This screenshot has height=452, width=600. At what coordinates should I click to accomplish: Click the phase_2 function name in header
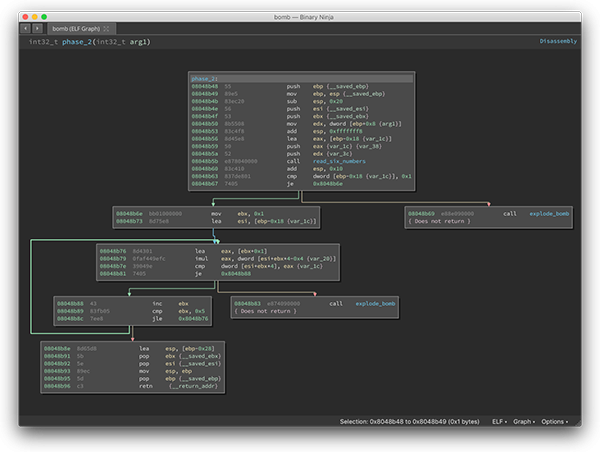(x=78, y=42)
